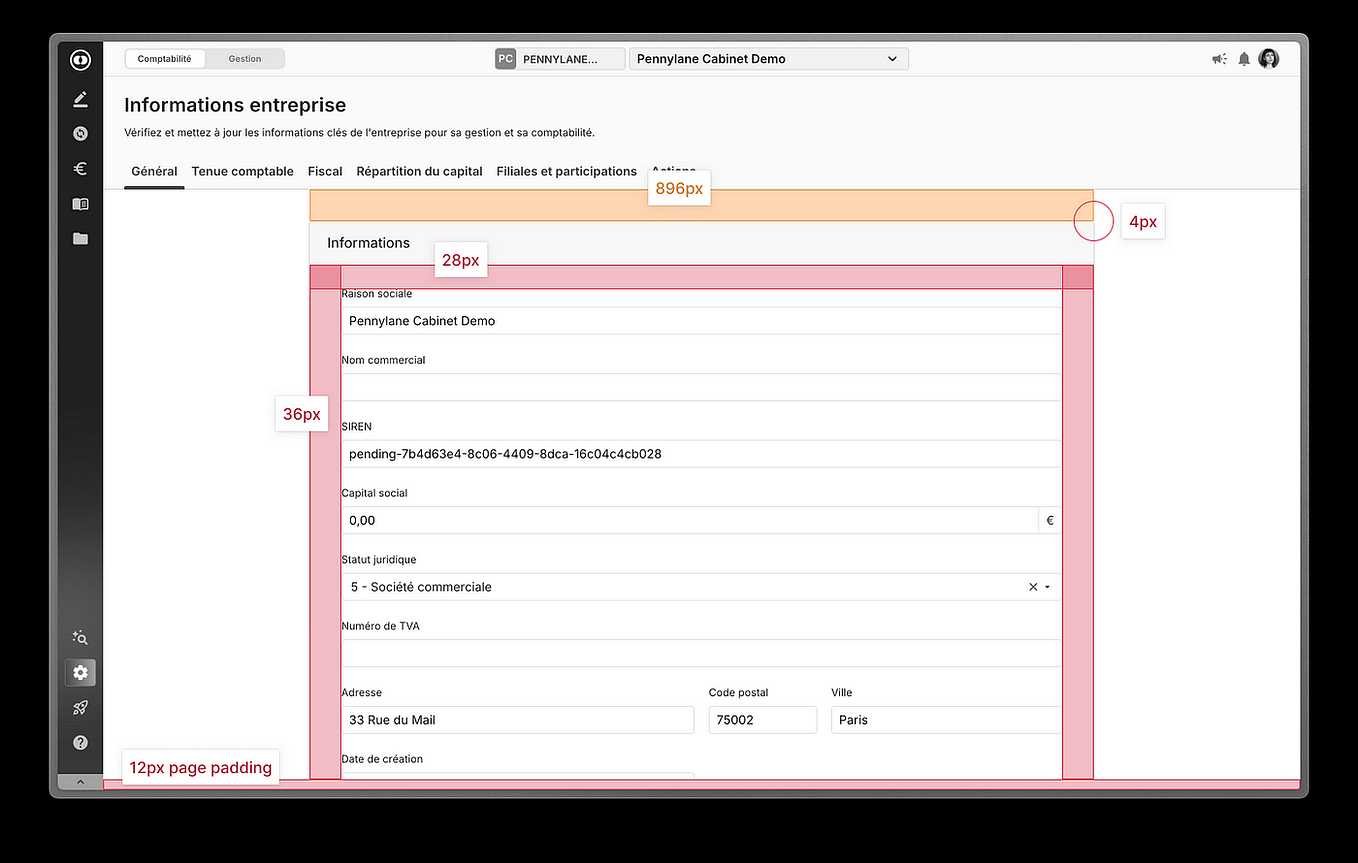Clear the Statut juridique selection with the X
Image resolution: width=1358 pixels, height=863 pixels.
pyautogui.click(x=1034, y=587)
